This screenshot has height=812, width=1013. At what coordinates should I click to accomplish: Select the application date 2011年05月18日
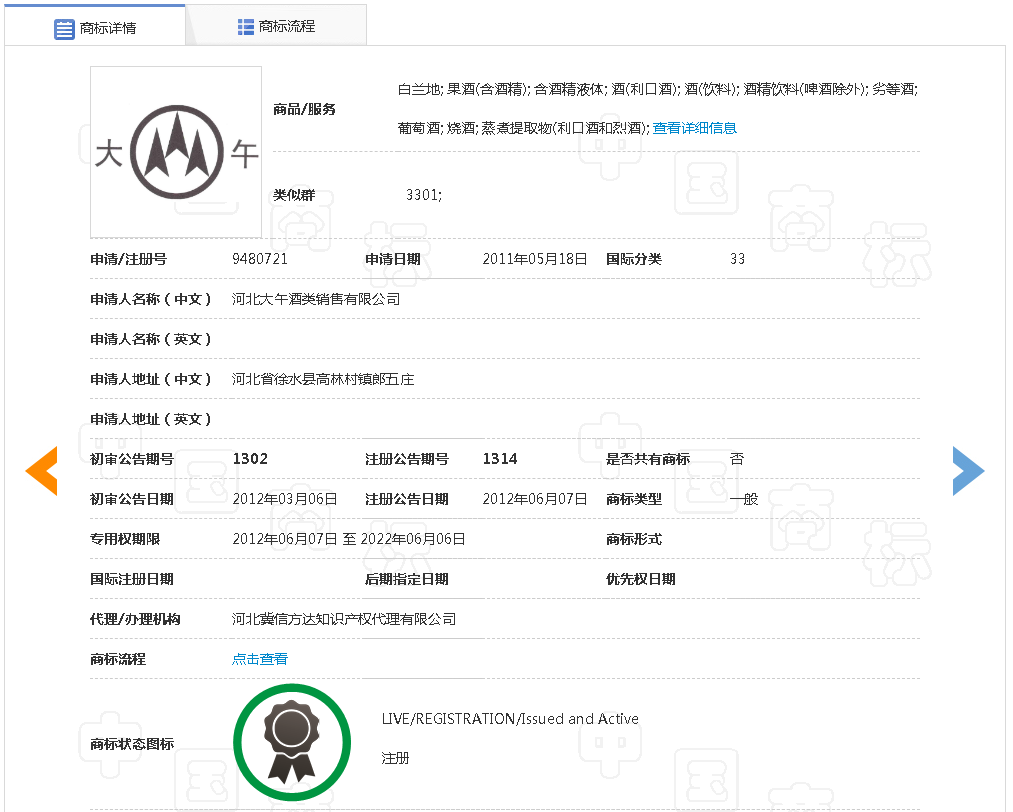(535, 259)
